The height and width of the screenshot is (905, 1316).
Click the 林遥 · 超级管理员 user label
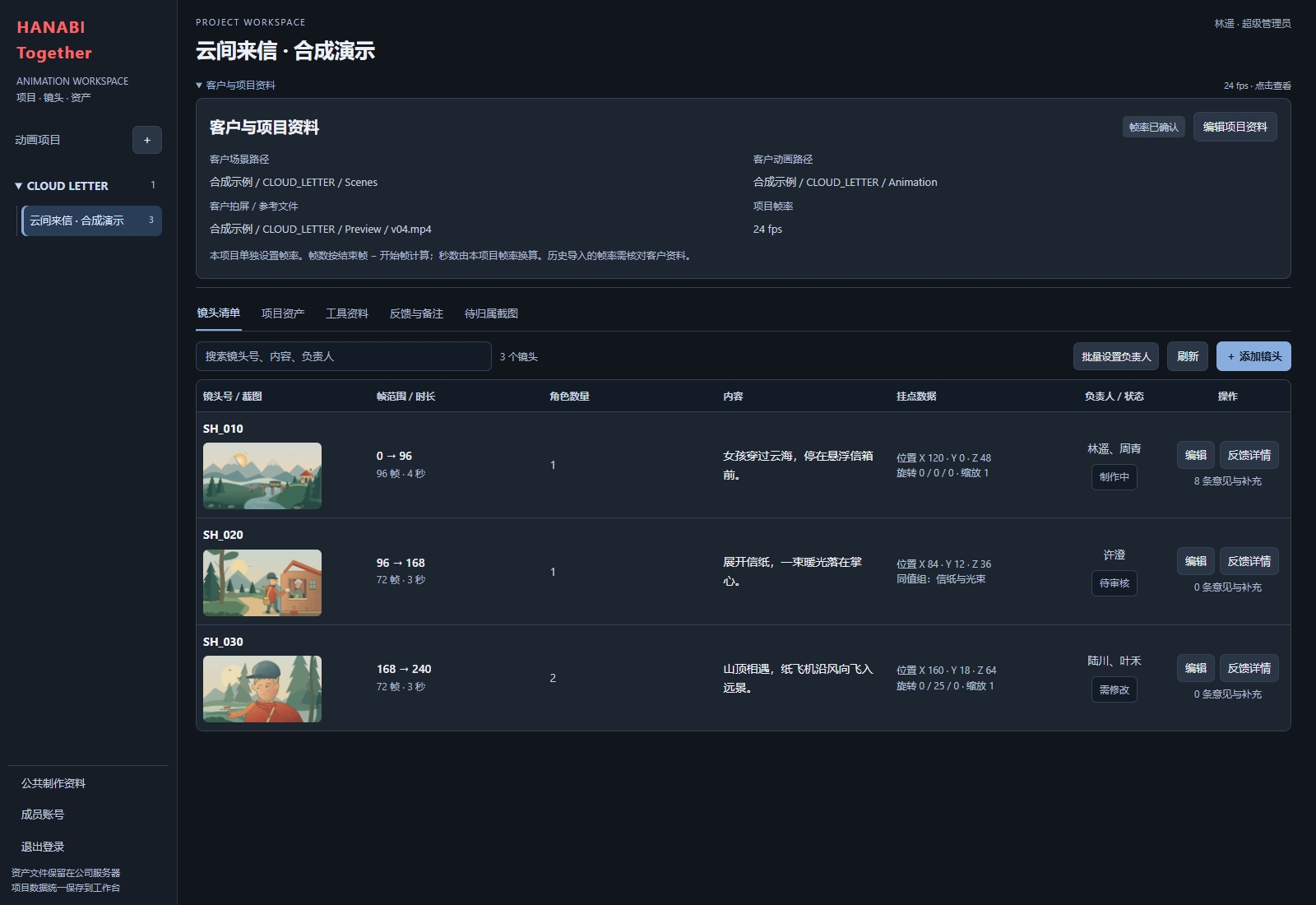(x=1253, y=24)
